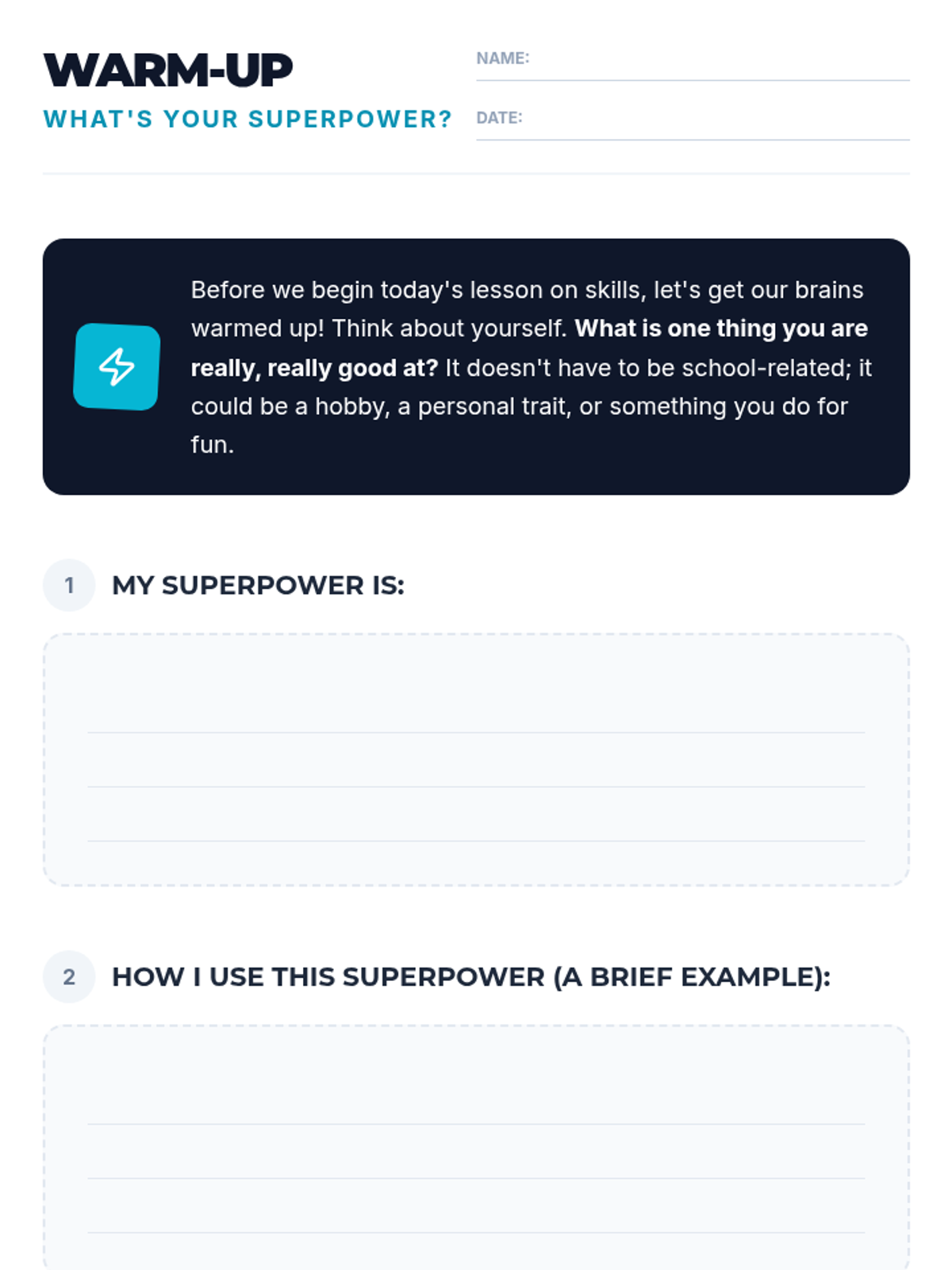Click the What's Your Superpower subtitle
952x1270 pixels.
pos(248,119)
